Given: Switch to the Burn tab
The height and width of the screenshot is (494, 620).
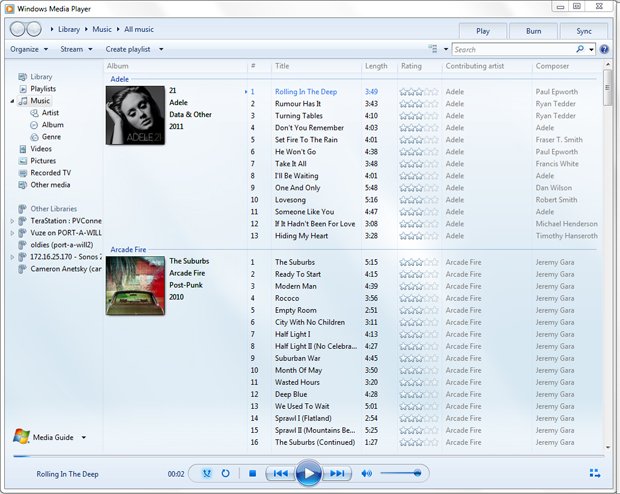Looking at the screenshot, I should 533,31.
